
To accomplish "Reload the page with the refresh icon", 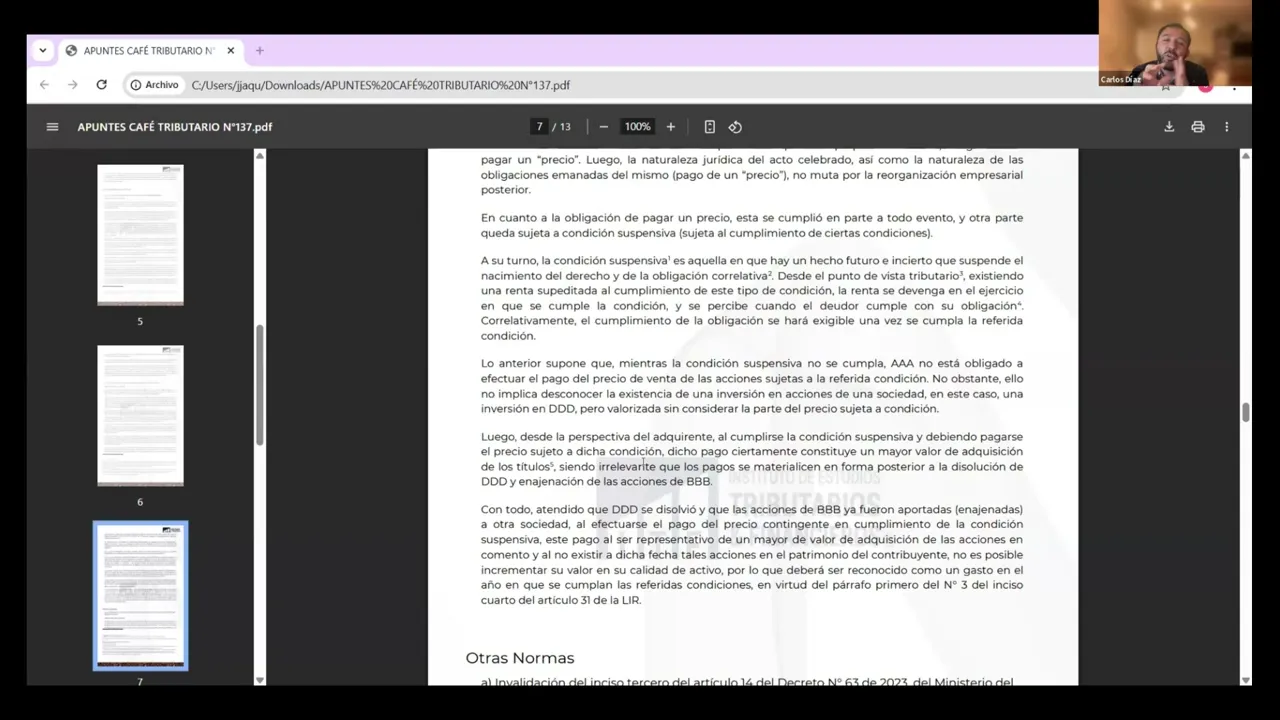I will point(101,85).
